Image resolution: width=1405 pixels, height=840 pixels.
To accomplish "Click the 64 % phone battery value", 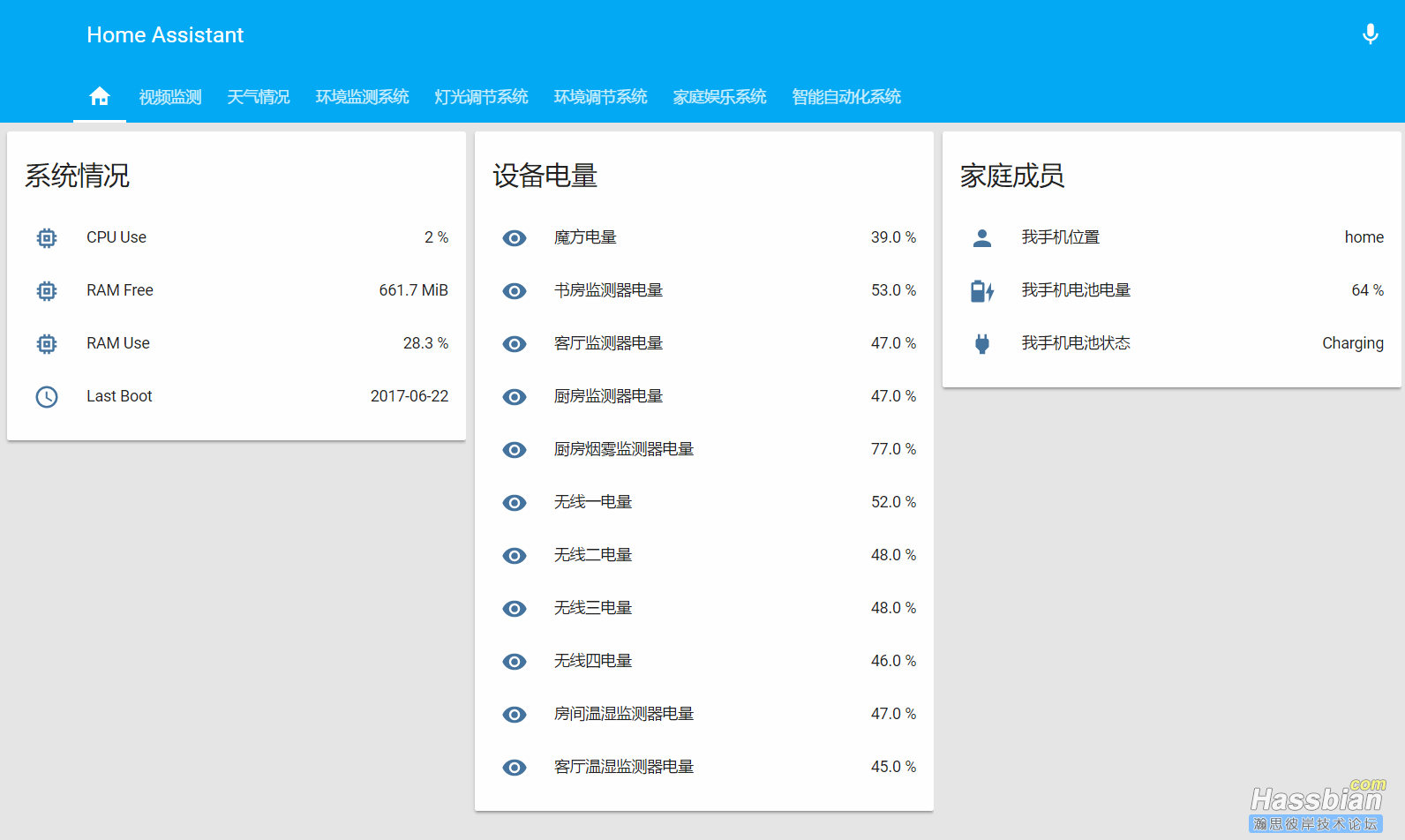I will [x=1367, y=290].
